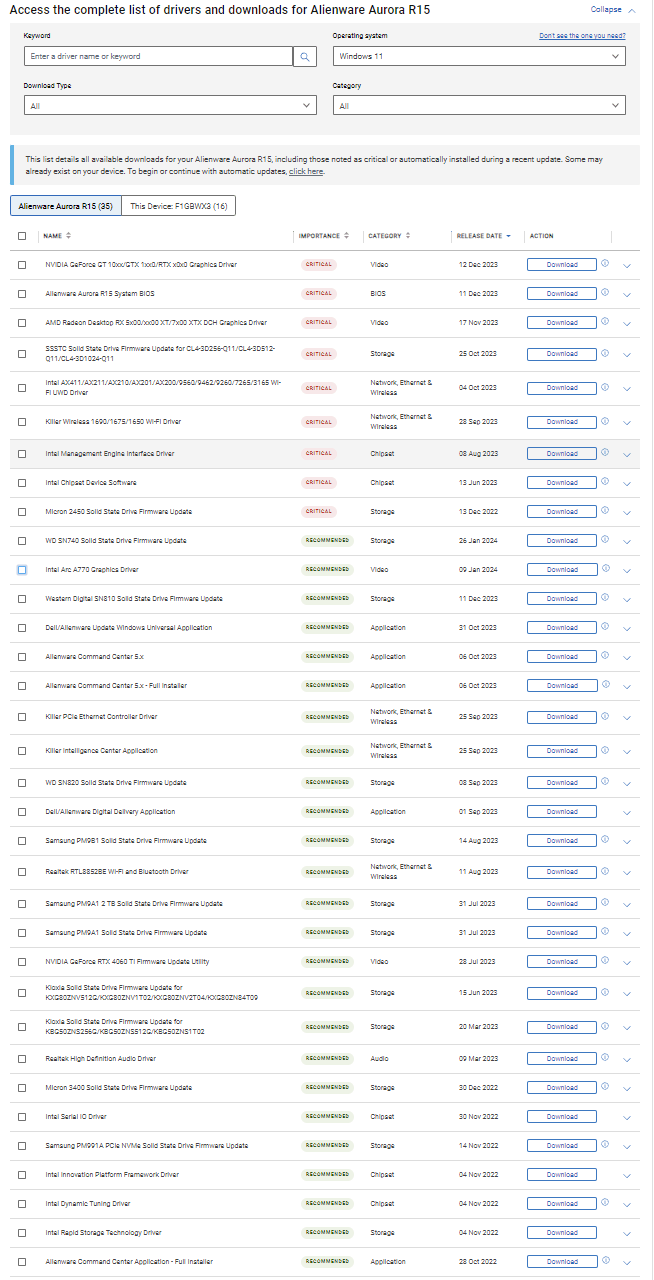Screen dimensions: 654x1280
Task: Expand the WD SN820 firmware update row chevron
Action: (x=627, y=783)
